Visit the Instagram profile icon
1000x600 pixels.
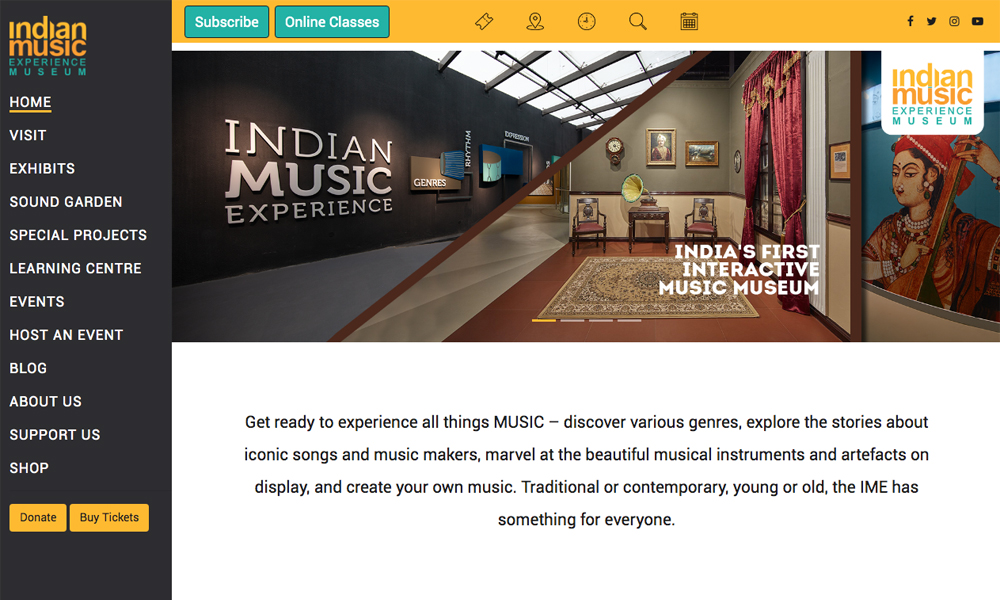click(955, 22)
